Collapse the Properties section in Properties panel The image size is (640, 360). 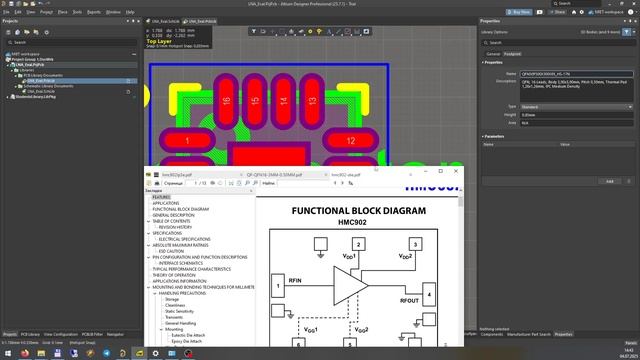point(482,62)
